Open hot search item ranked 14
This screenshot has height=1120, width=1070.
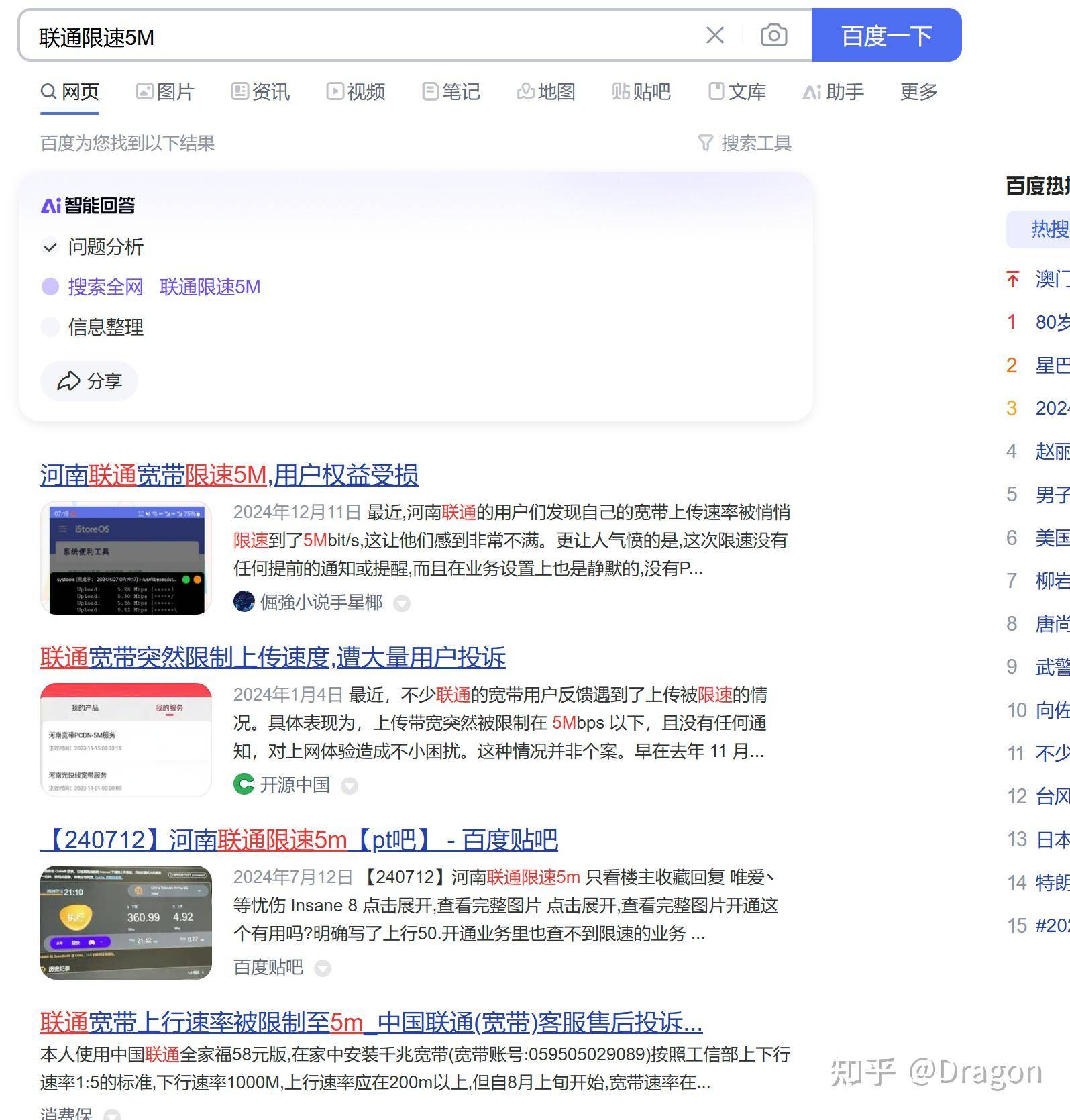1052,882
